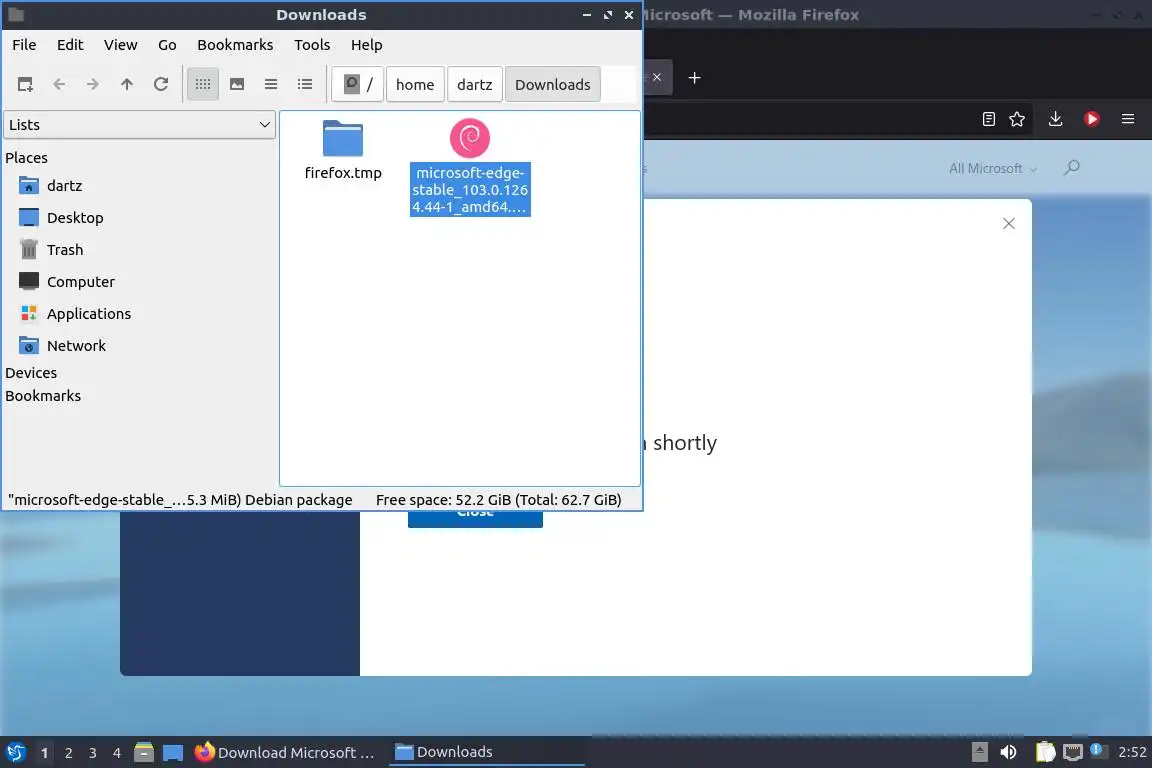Open the Lubuntu application menu
The width and height of the screenshot is (1152, 768).
(x=16, y=753)
